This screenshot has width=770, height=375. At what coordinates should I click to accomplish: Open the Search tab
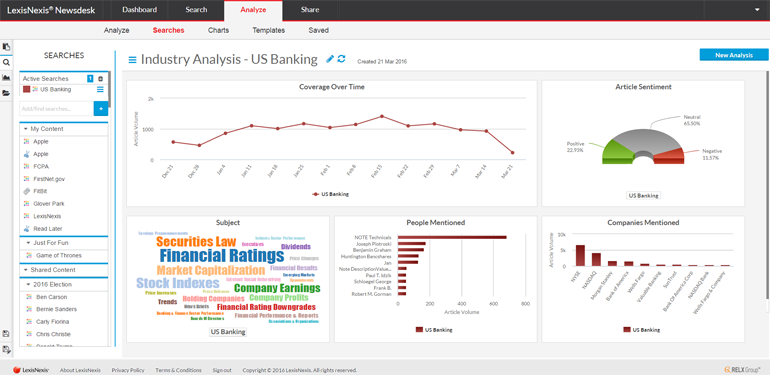click(x=196, y=10)
